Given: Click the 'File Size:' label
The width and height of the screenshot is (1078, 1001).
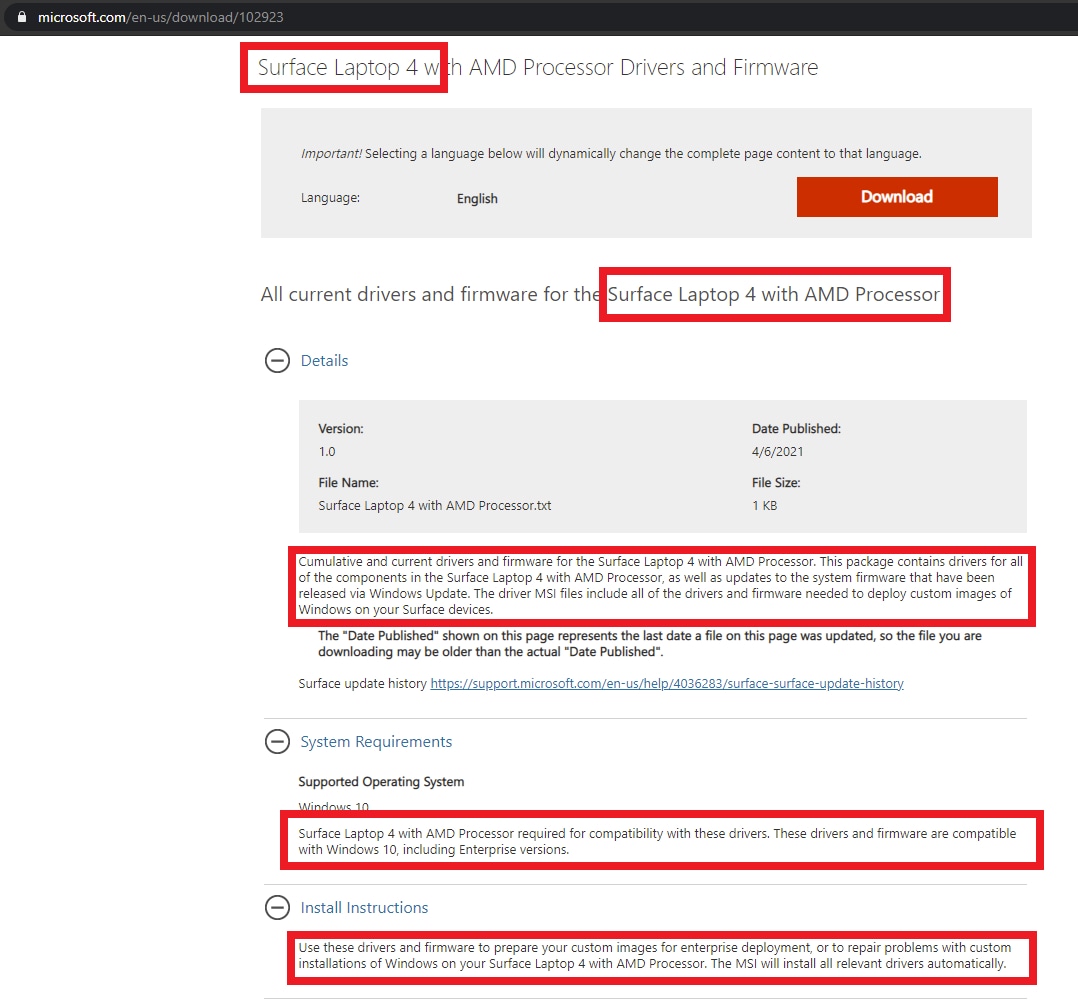Looking at the screenshot, I should pos(776,483).
